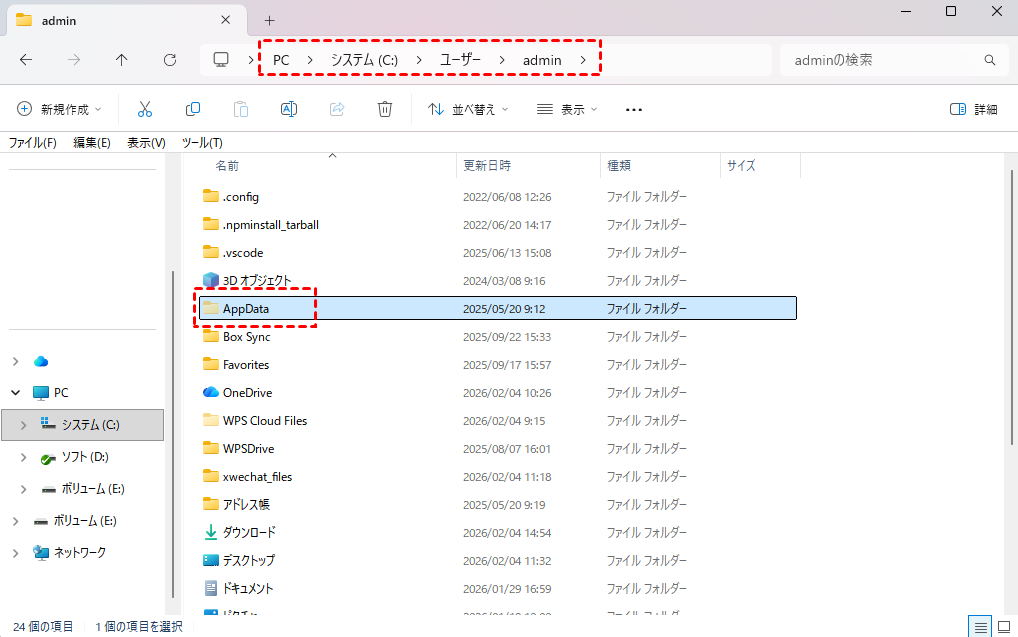Viewport: 1018px width, 637px height.
Task: Switch to details view in status bar
Action: click(979, 626)
